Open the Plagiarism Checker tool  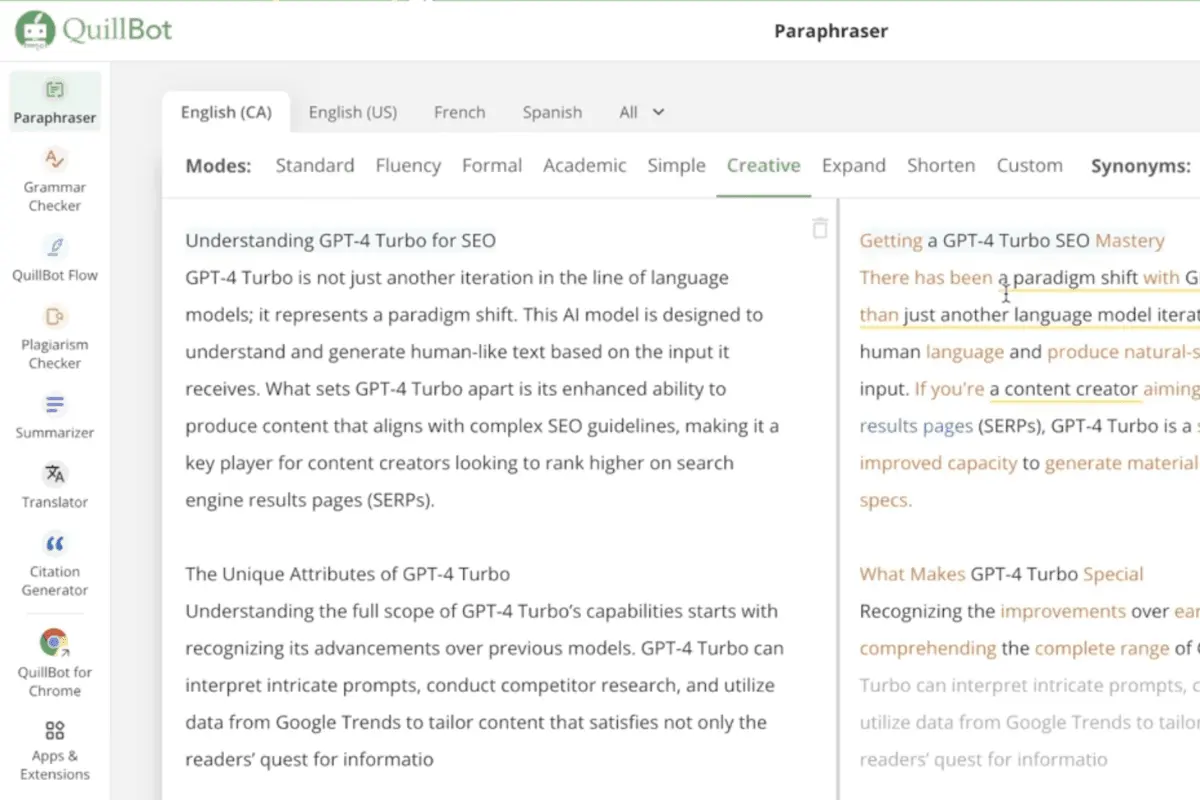point(55,336)
